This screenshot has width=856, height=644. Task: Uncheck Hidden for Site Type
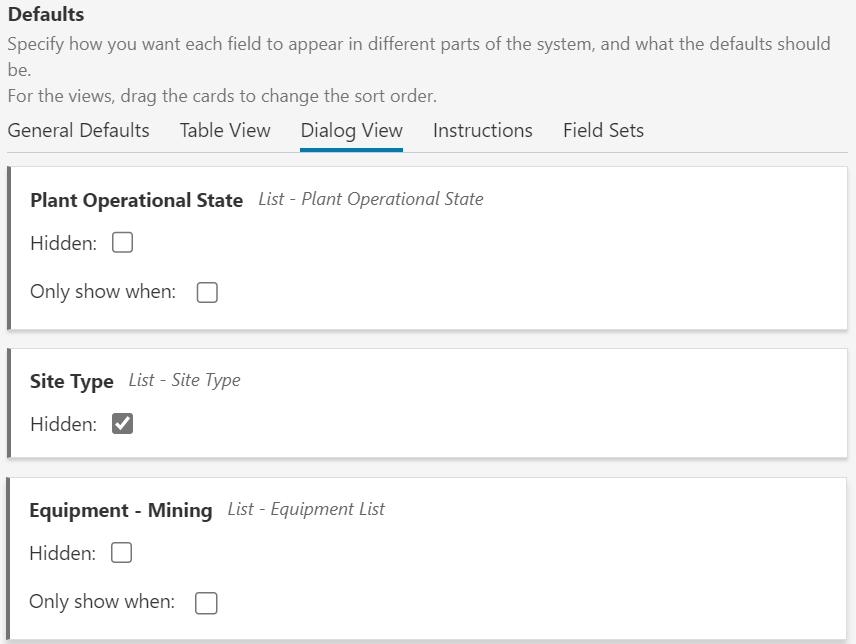click(122, 424)
